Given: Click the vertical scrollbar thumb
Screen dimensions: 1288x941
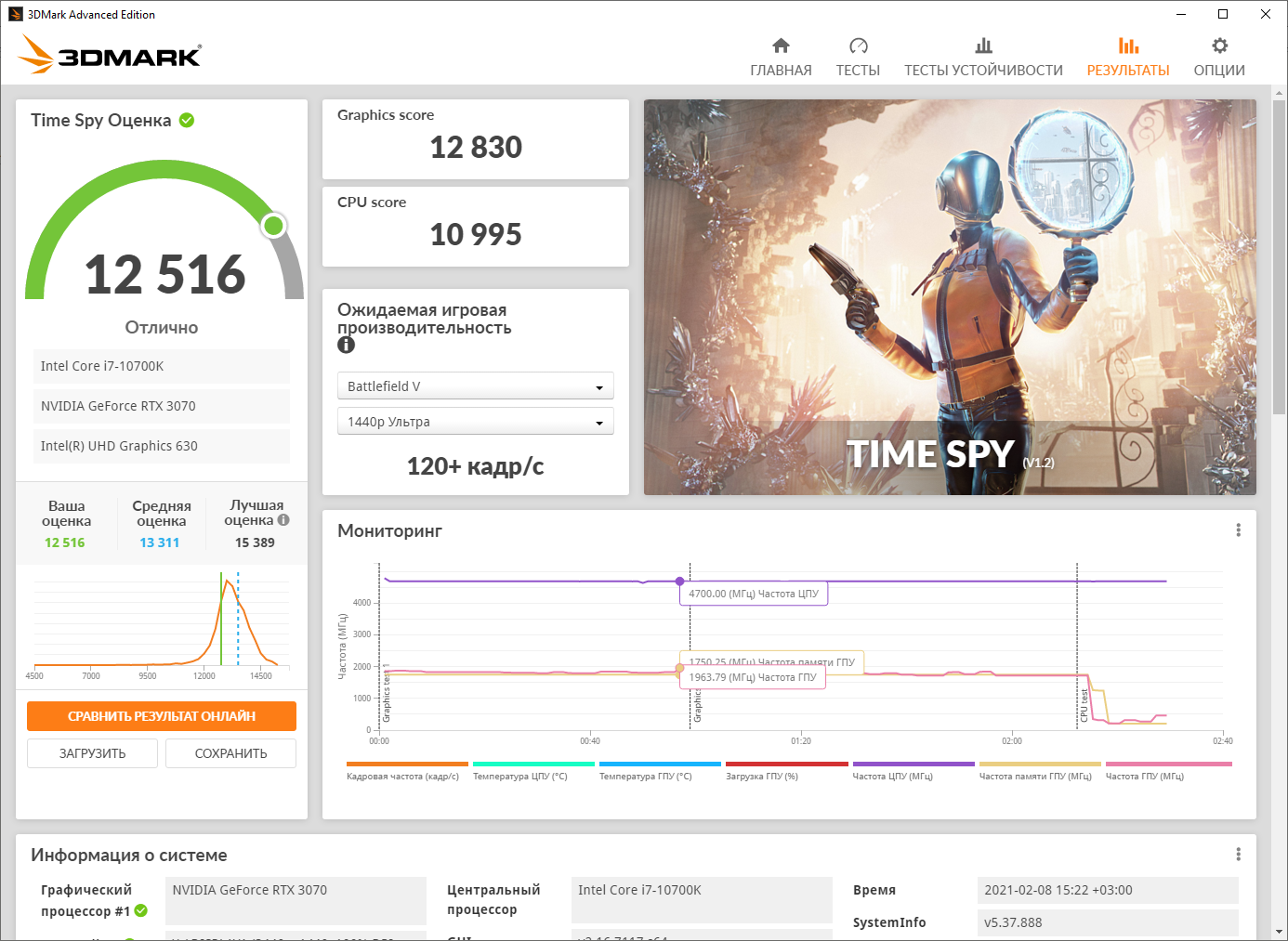Looking at the screenshot, I should pyautogui.click(x=1280, y=257).
